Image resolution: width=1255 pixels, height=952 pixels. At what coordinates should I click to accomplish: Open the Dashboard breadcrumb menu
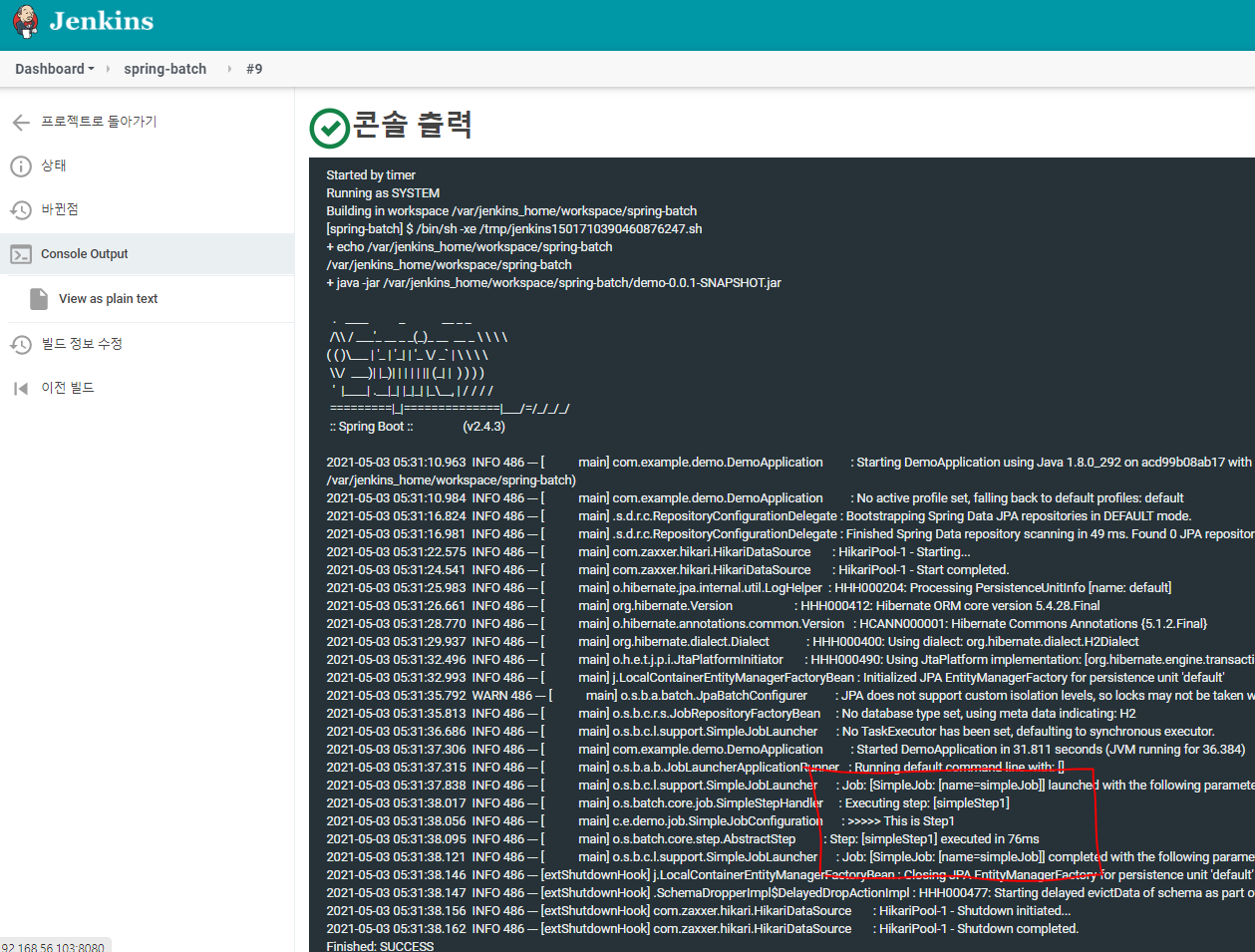pyautogui.click(x=48, y=68)
